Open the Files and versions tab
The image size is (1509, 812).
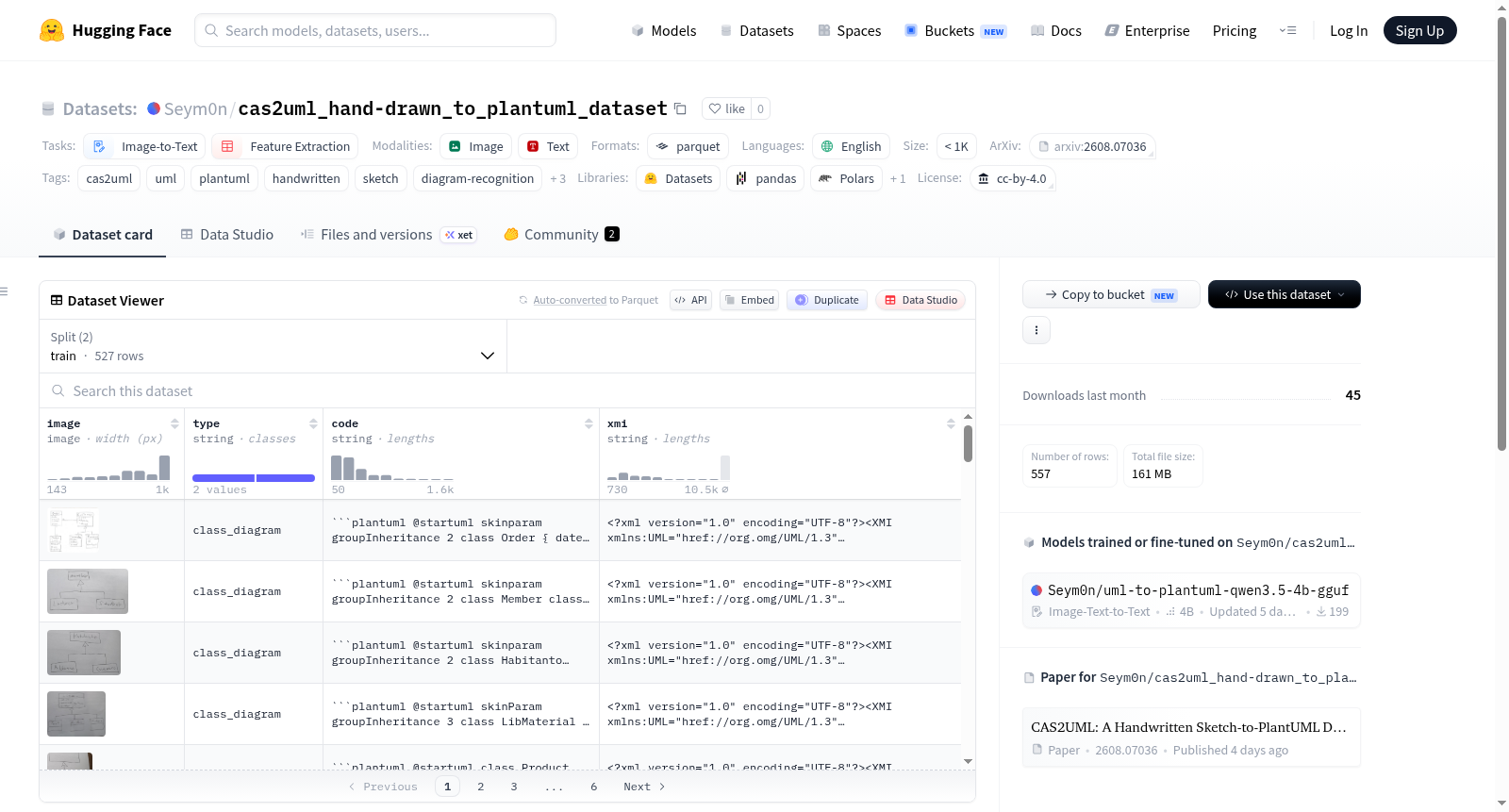click(x=388, y=235)
